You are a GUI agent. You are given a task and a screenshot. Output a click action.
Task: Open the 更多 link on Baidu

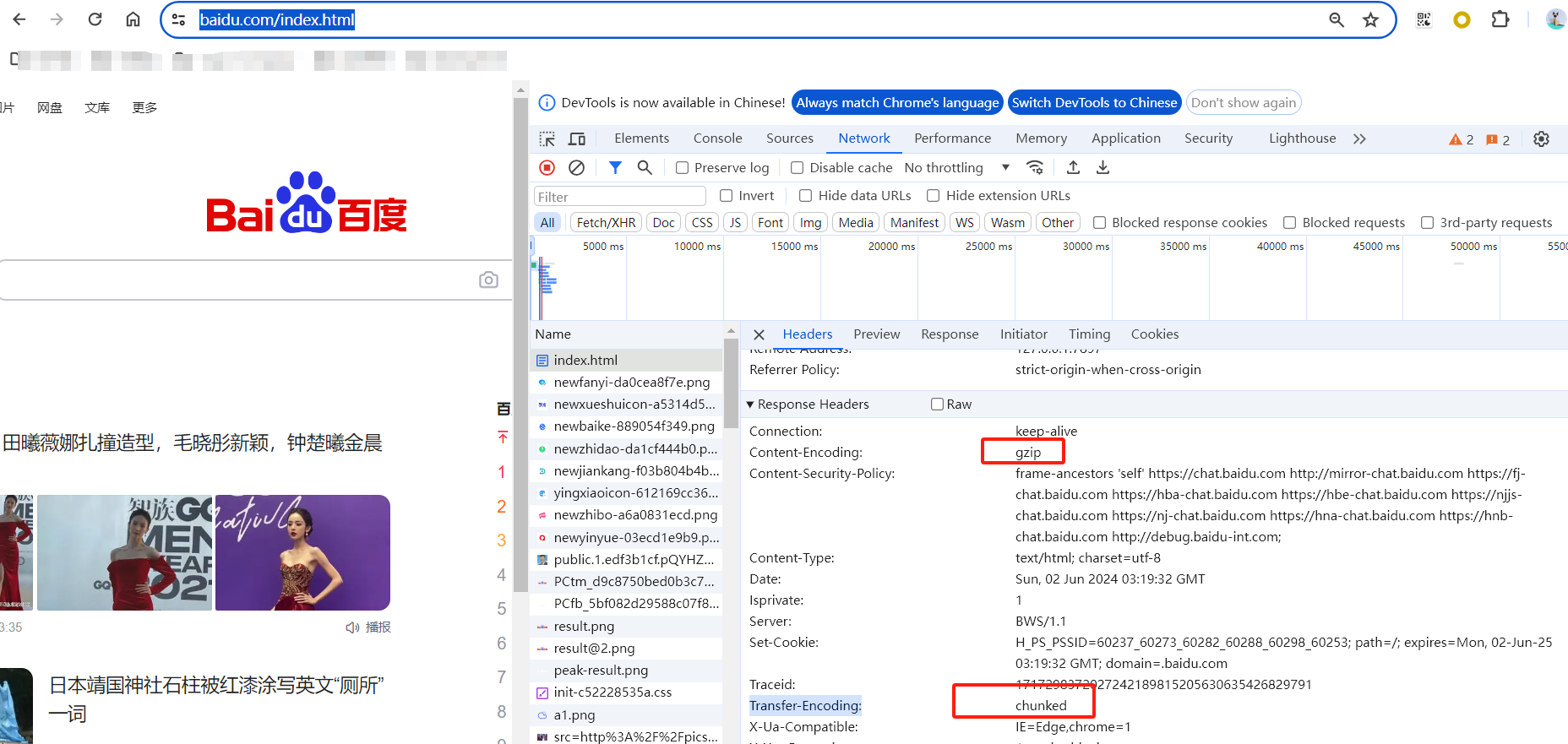(144, 108)
